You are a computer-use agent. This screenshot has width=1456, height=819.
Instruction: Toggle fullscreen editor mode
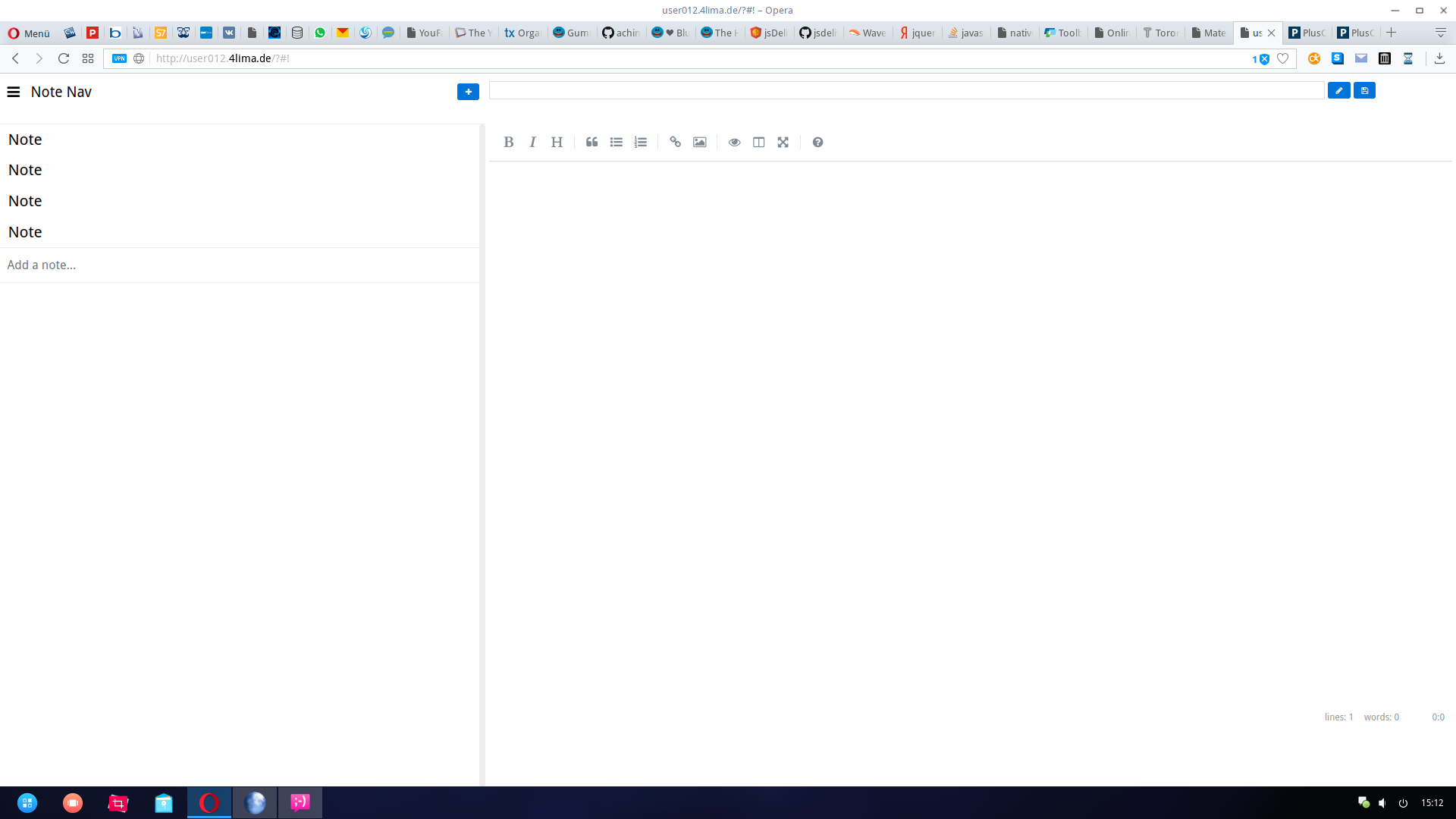tap(783, 142)
